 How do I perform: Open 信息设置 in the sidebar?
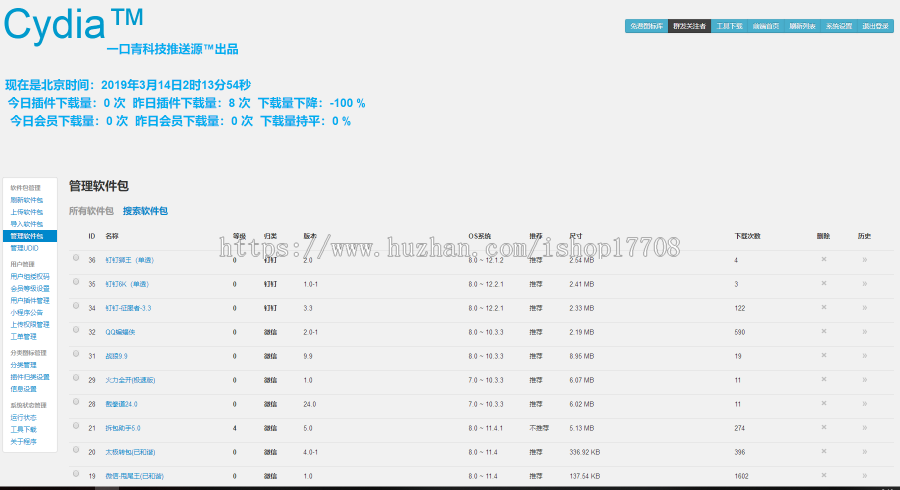point(23,389)
